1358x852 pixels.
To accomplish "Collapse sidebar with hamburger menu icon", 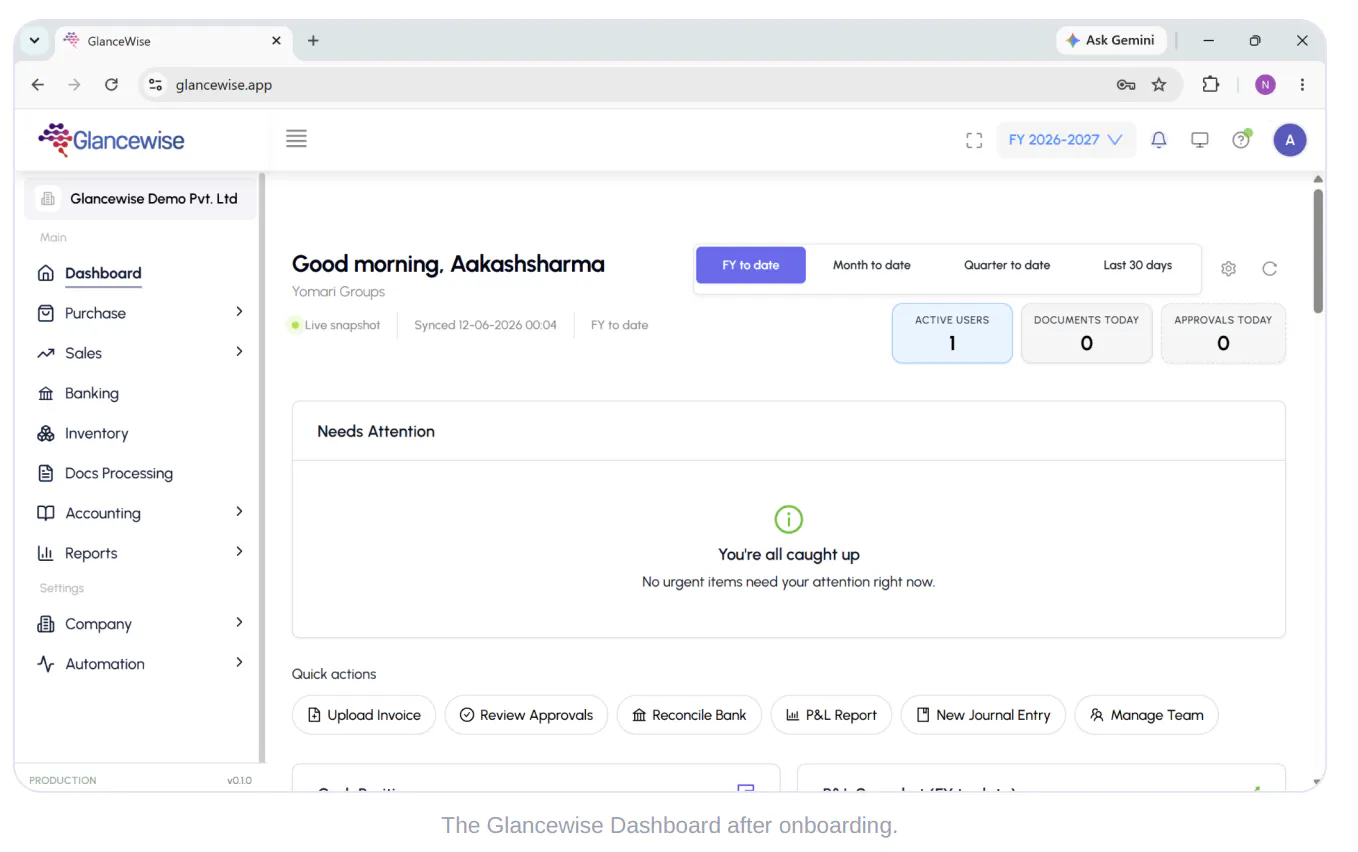I will tap(296, 139).
